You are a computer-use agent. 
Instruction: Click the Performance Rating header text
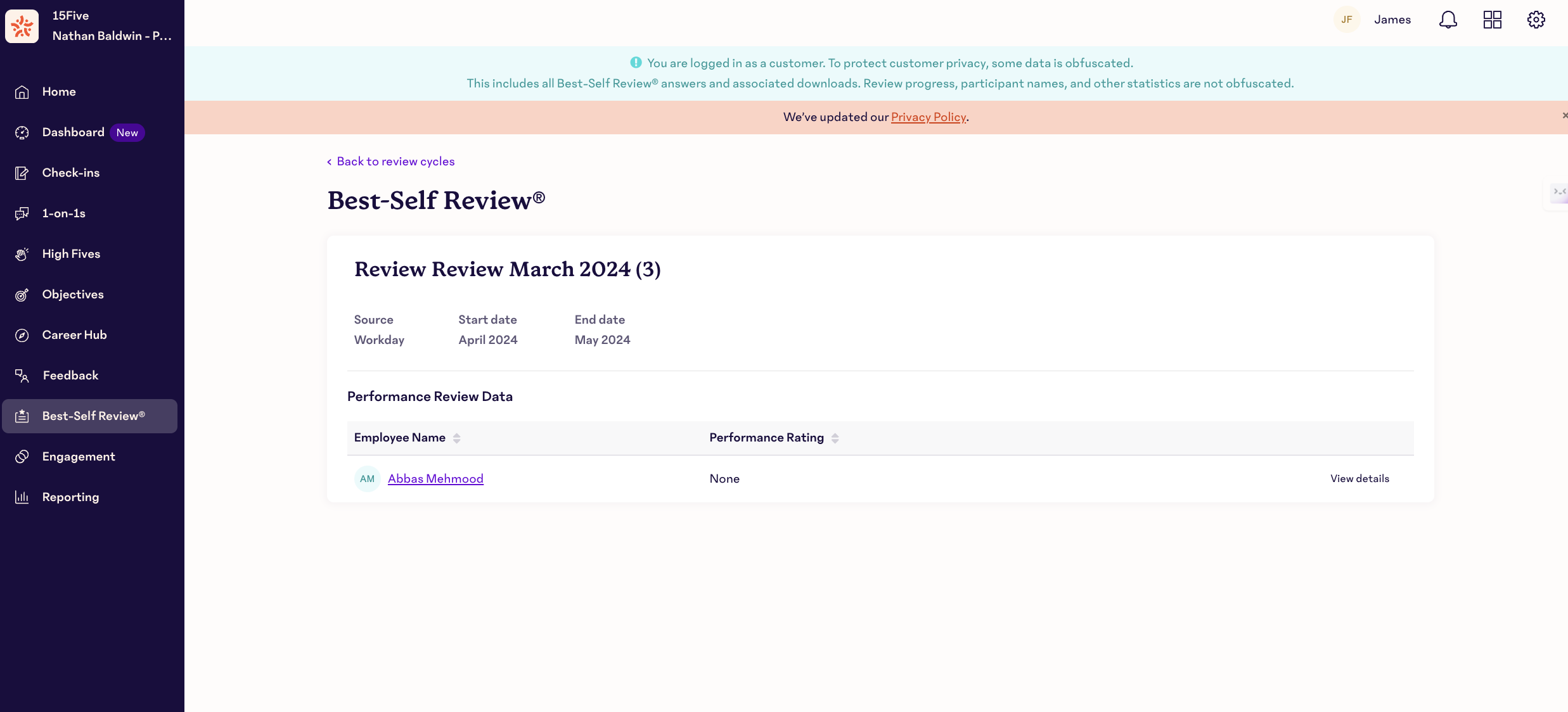tap(767, 438)
